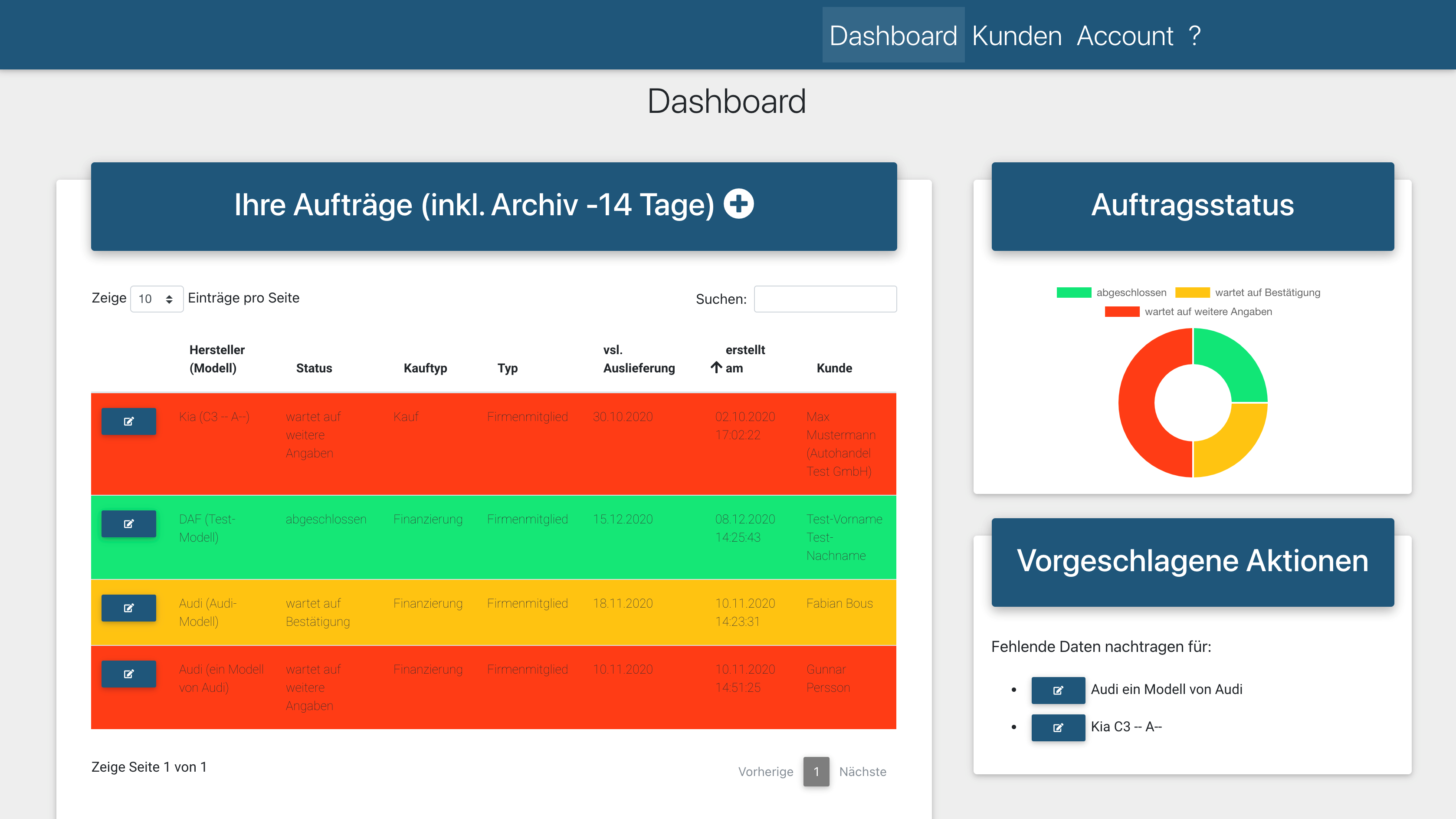Open the Account menu item
The image size is (1456, 819).
point(1125,36)
